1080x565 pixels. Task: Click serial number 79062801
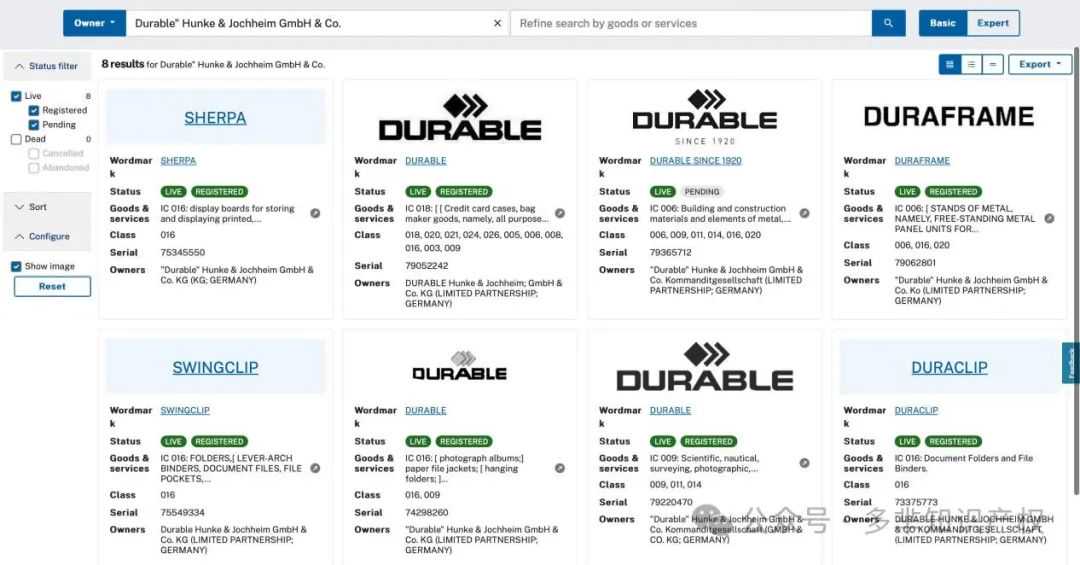coord(915,263)
